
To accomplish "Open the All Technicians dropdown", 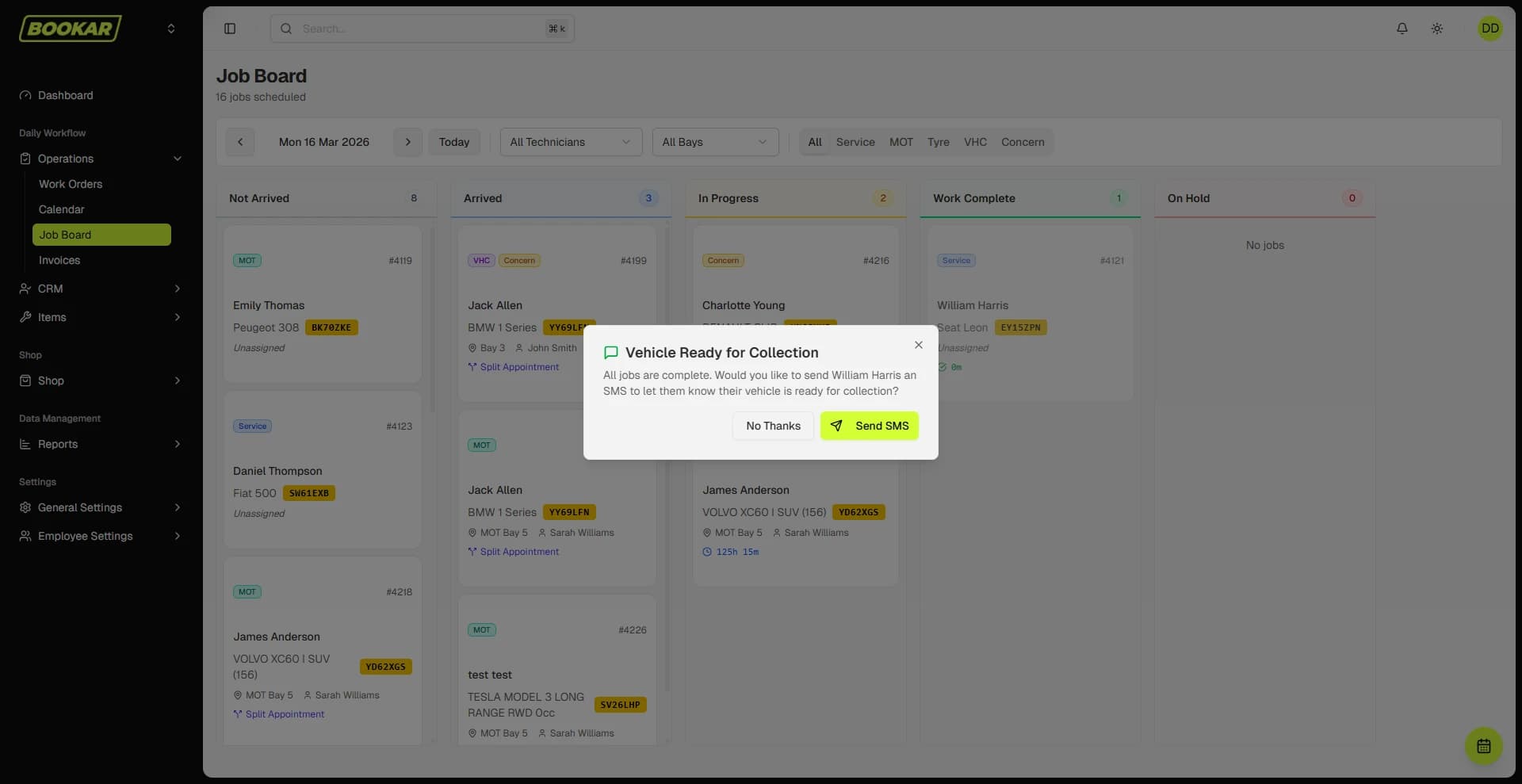I will [571, 142].
